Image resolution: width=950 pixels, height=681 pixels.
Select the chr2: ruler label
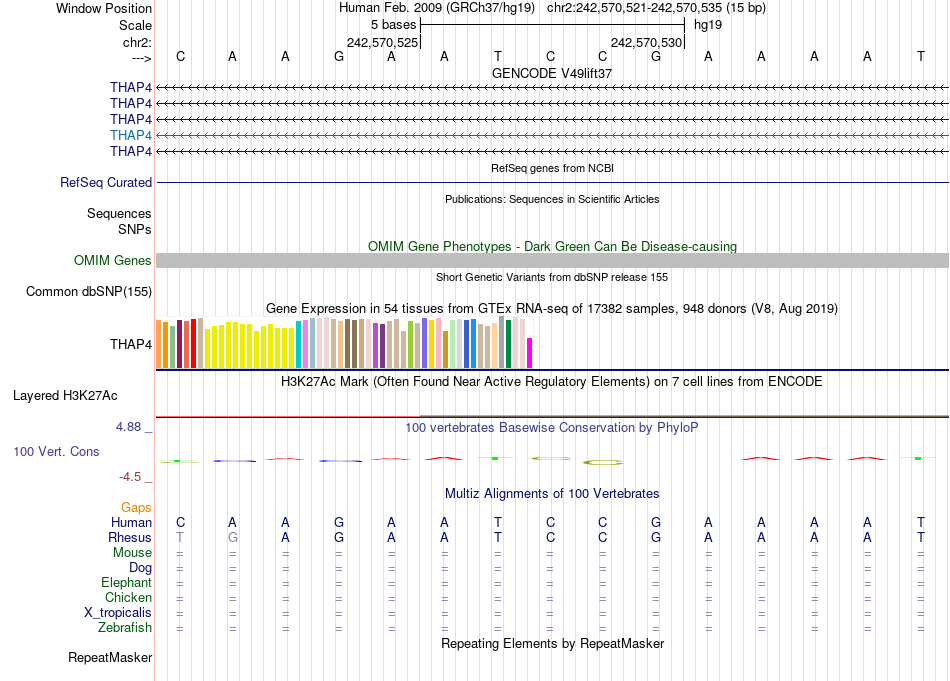pos(137,42)
